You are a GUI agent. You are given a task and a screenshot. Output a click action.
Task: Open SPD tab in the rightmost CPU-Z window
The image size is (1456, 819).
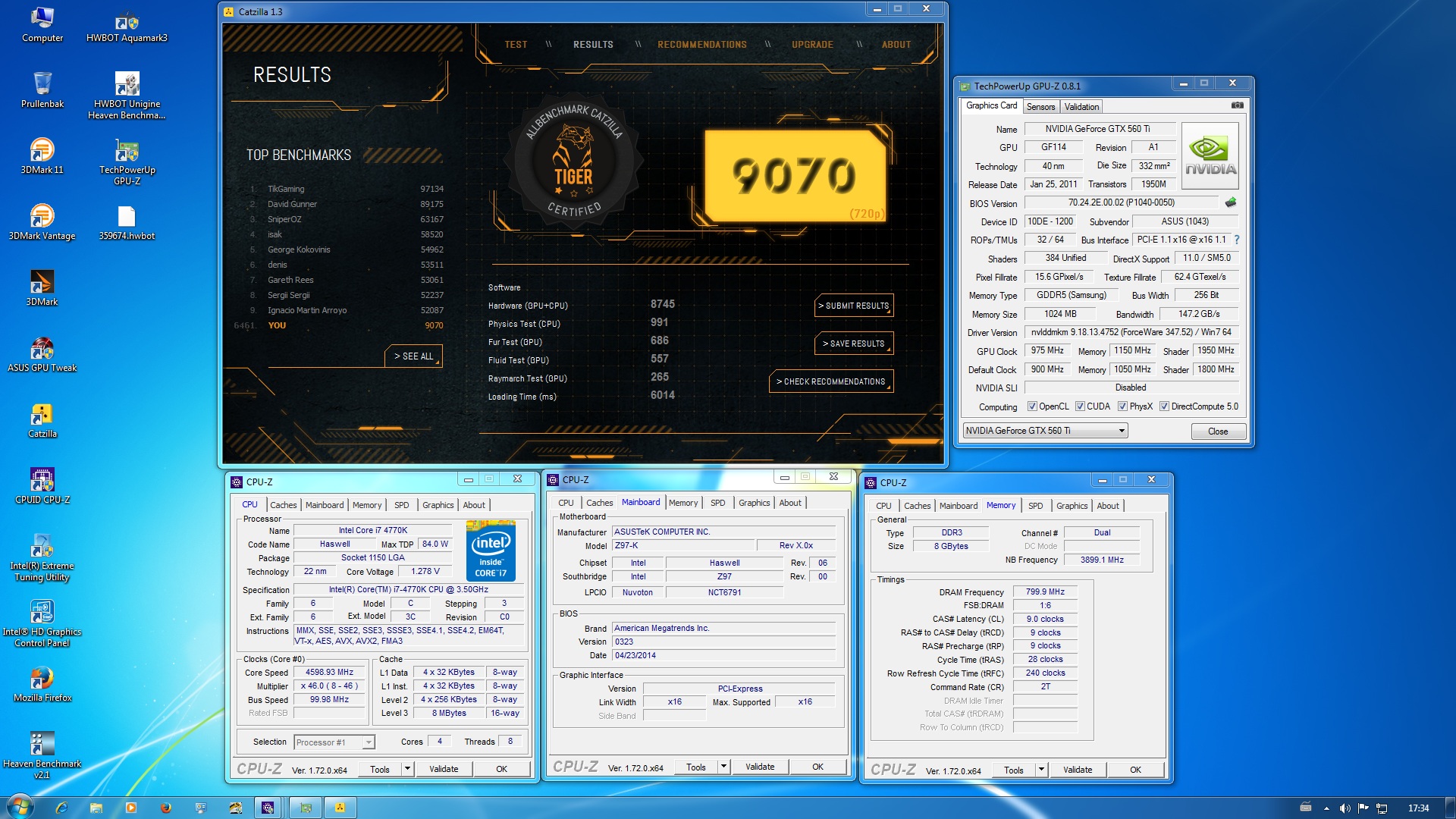(1035, 506)
